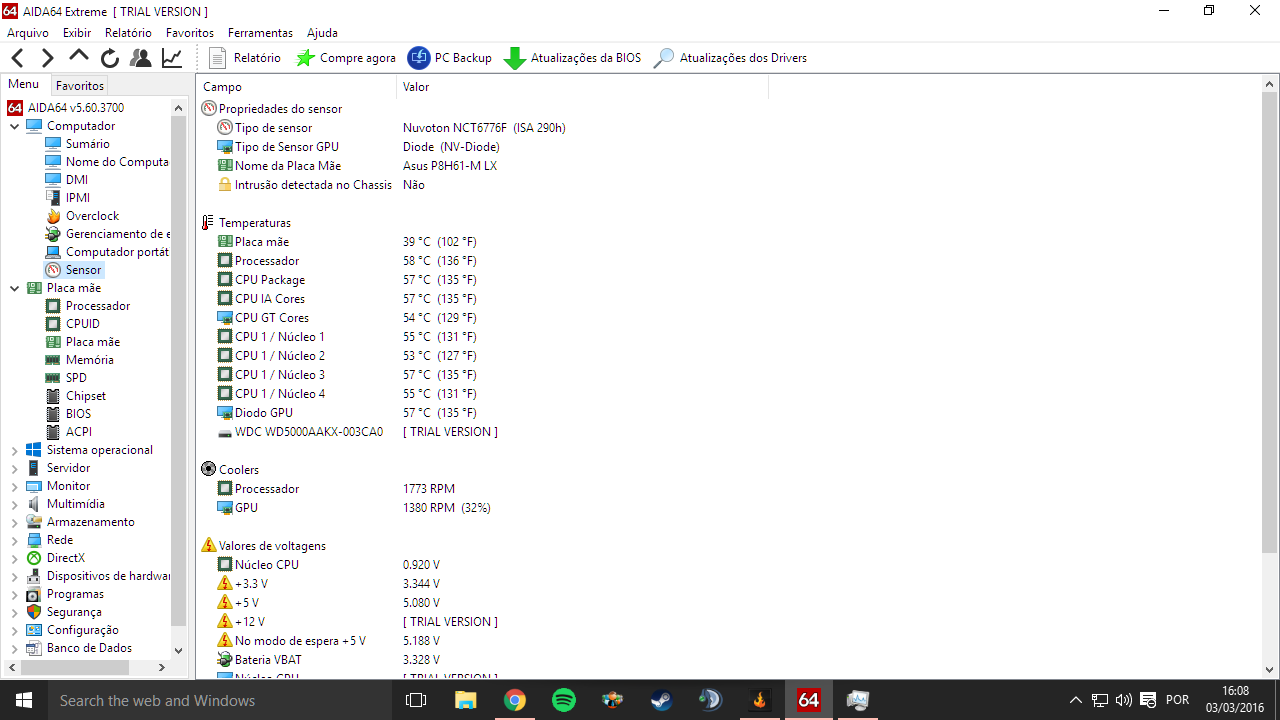Image resolution: width=1280 pixels, height=720 pixels.
Task: Open the Exibir menu
Action: pos(77,33)
